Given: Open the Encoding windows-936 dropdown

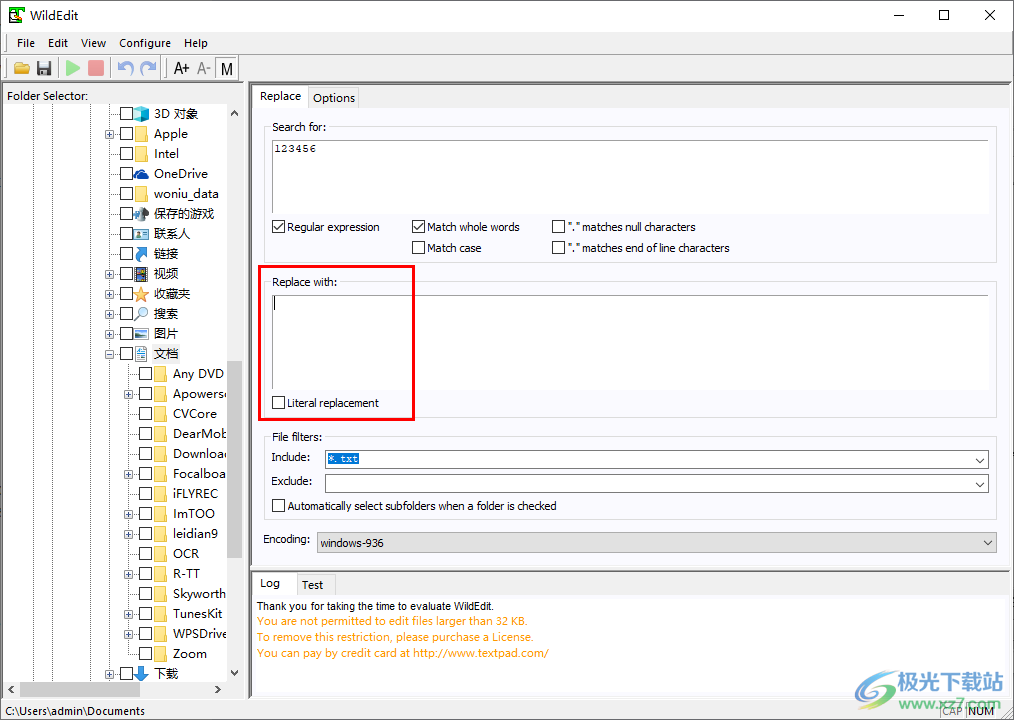Looking at the screenshot, I should tap(987, 543).
